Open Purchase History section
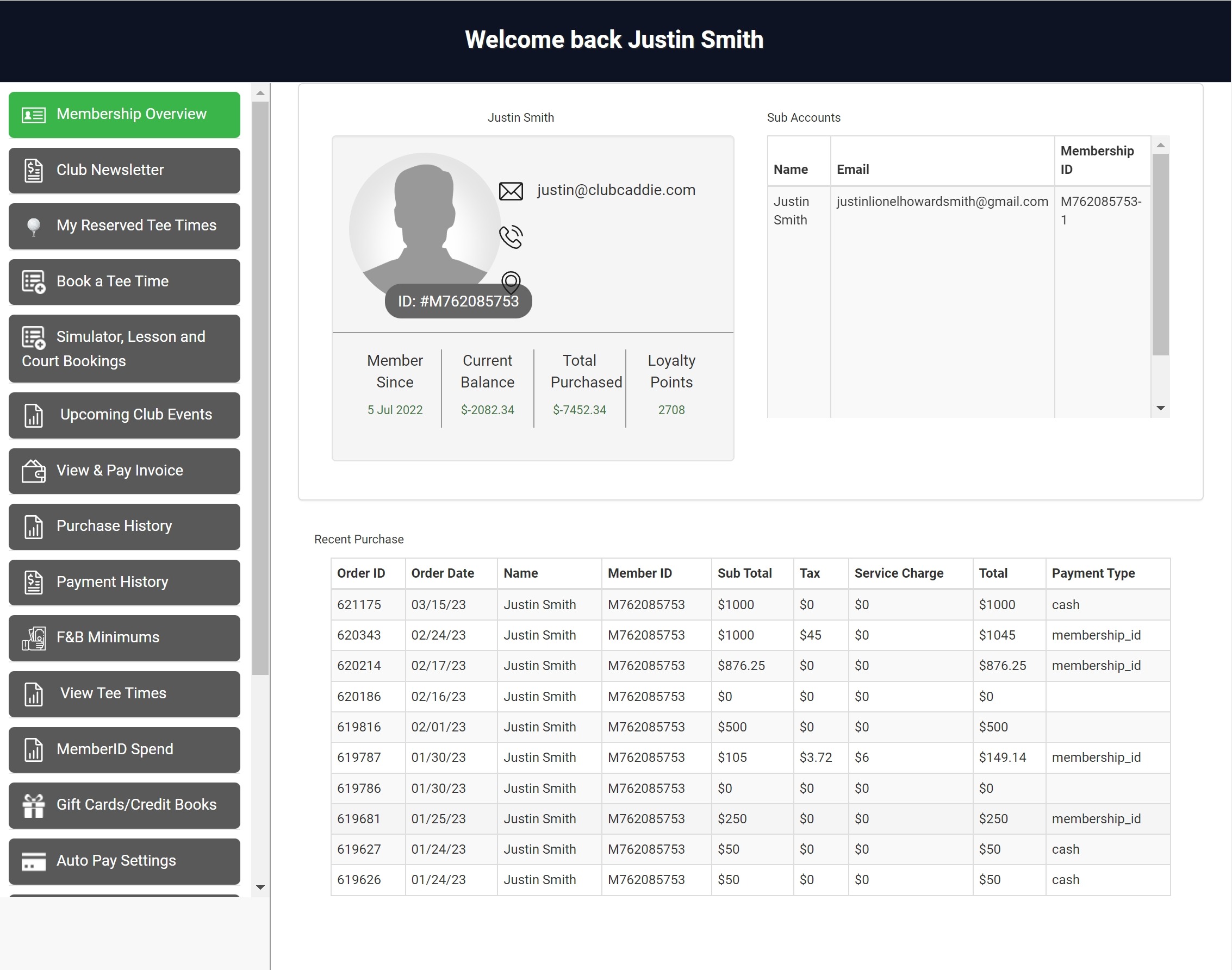The width and height of the screenshot is (1232, 970). pos(124,527)
